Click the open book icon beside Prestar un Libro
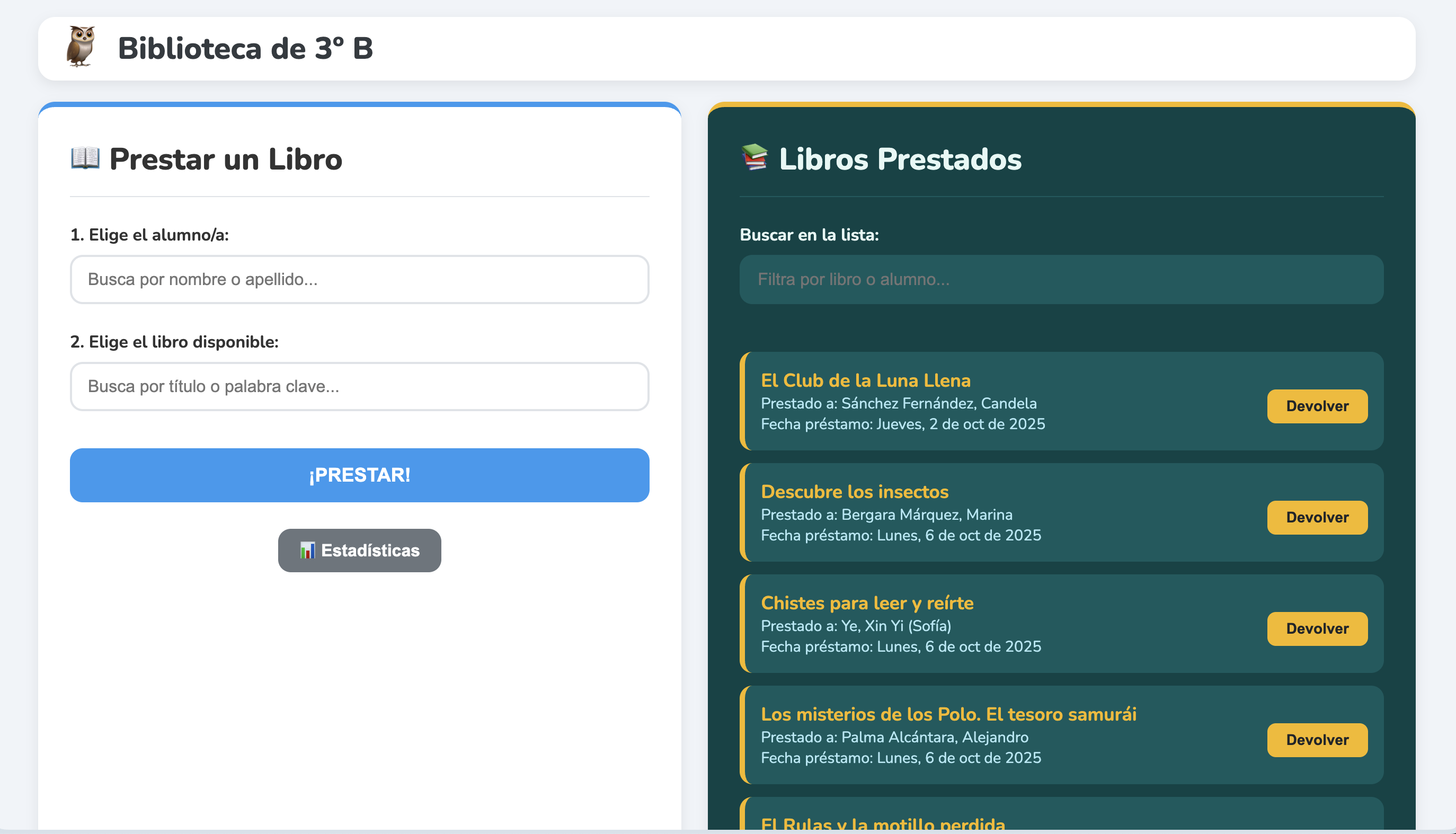Viewport: 1456px width, 834px height. (x=85, y=158)
